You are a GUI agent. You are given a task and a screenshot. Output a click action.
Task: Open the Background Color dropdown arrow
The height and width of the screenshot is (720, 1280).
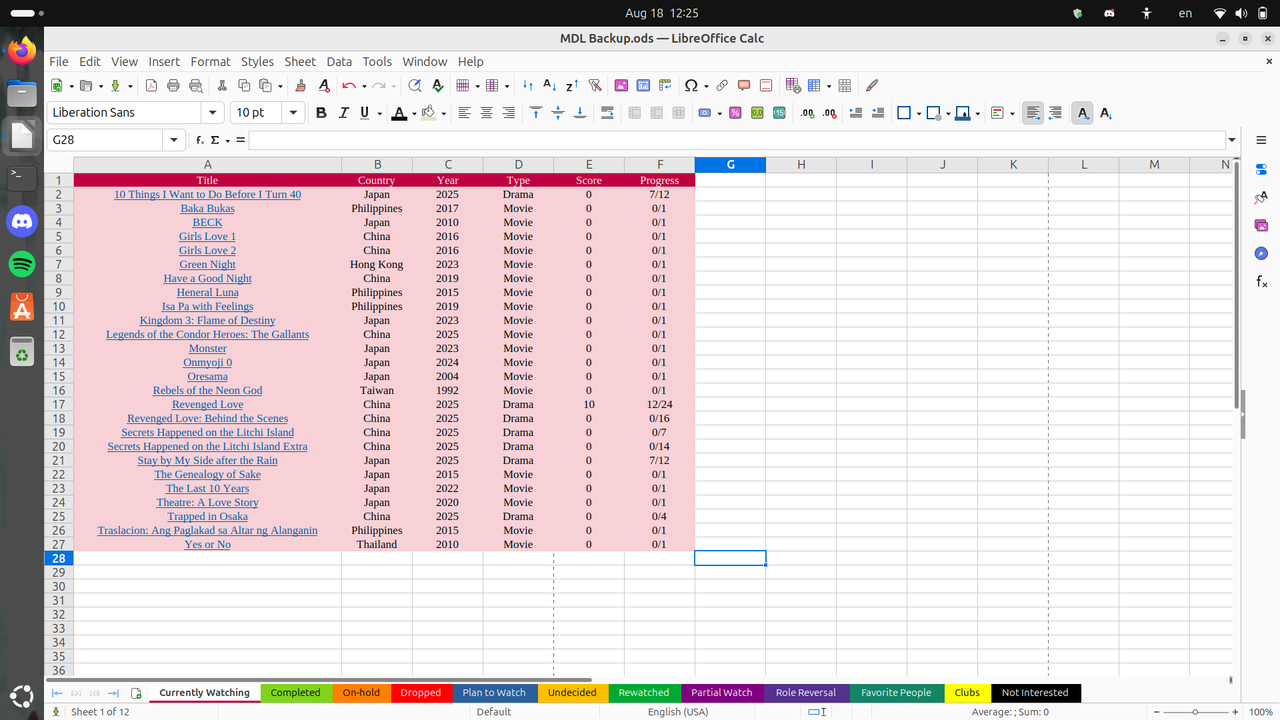(x=443, y=114)
